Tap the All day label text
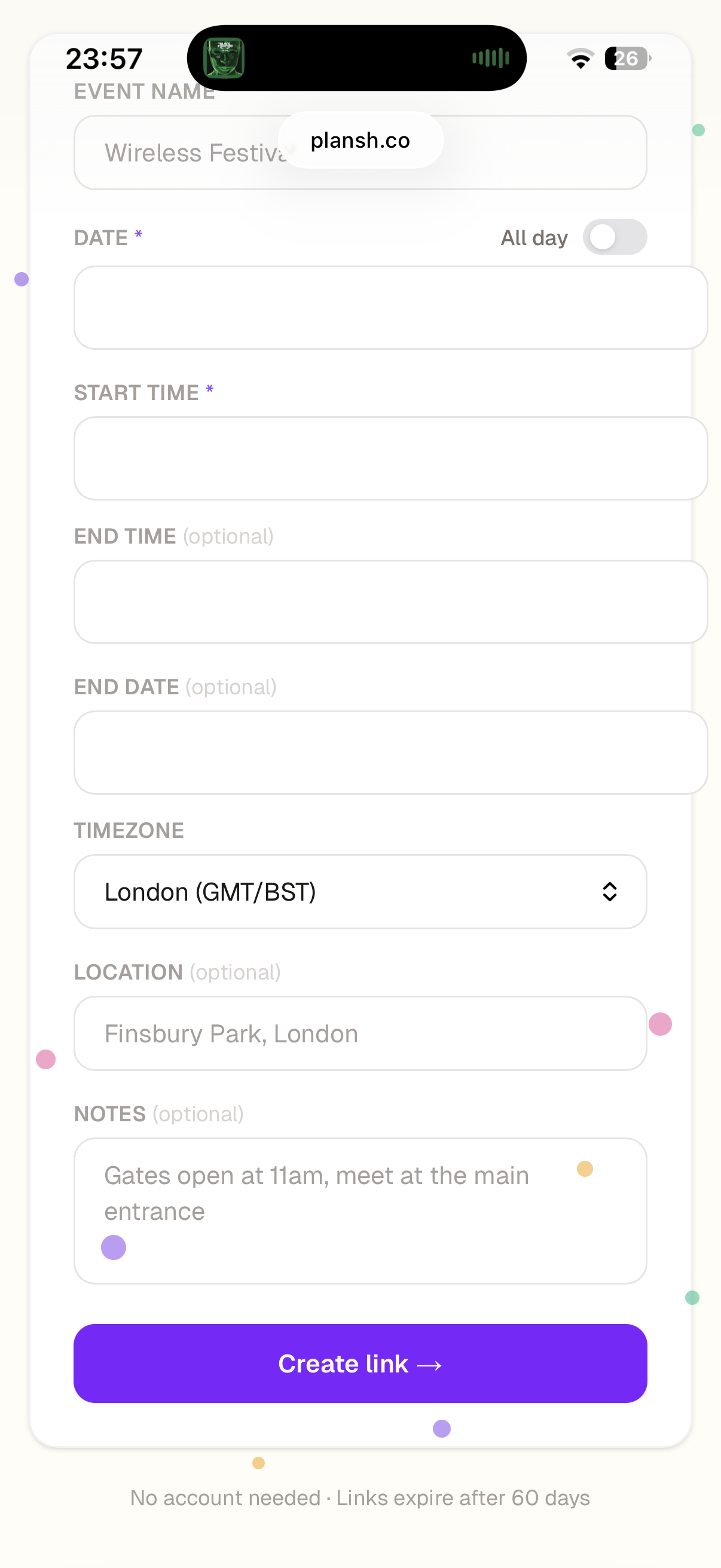This screenshot has height=1568, width=721. pos(534,238)
